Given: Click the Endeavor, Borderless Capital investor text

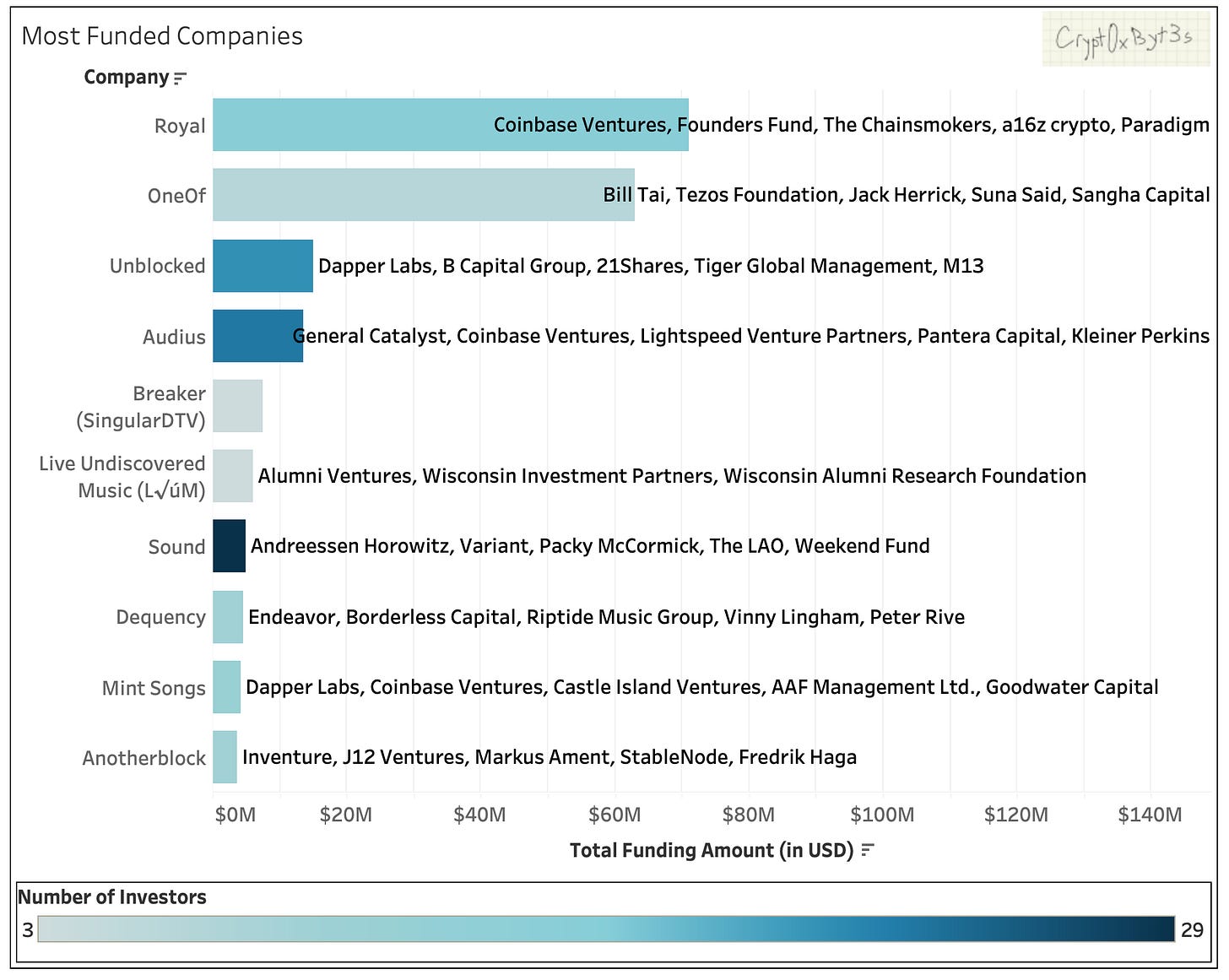Looking at the screenshot, I should coord(606,617).
